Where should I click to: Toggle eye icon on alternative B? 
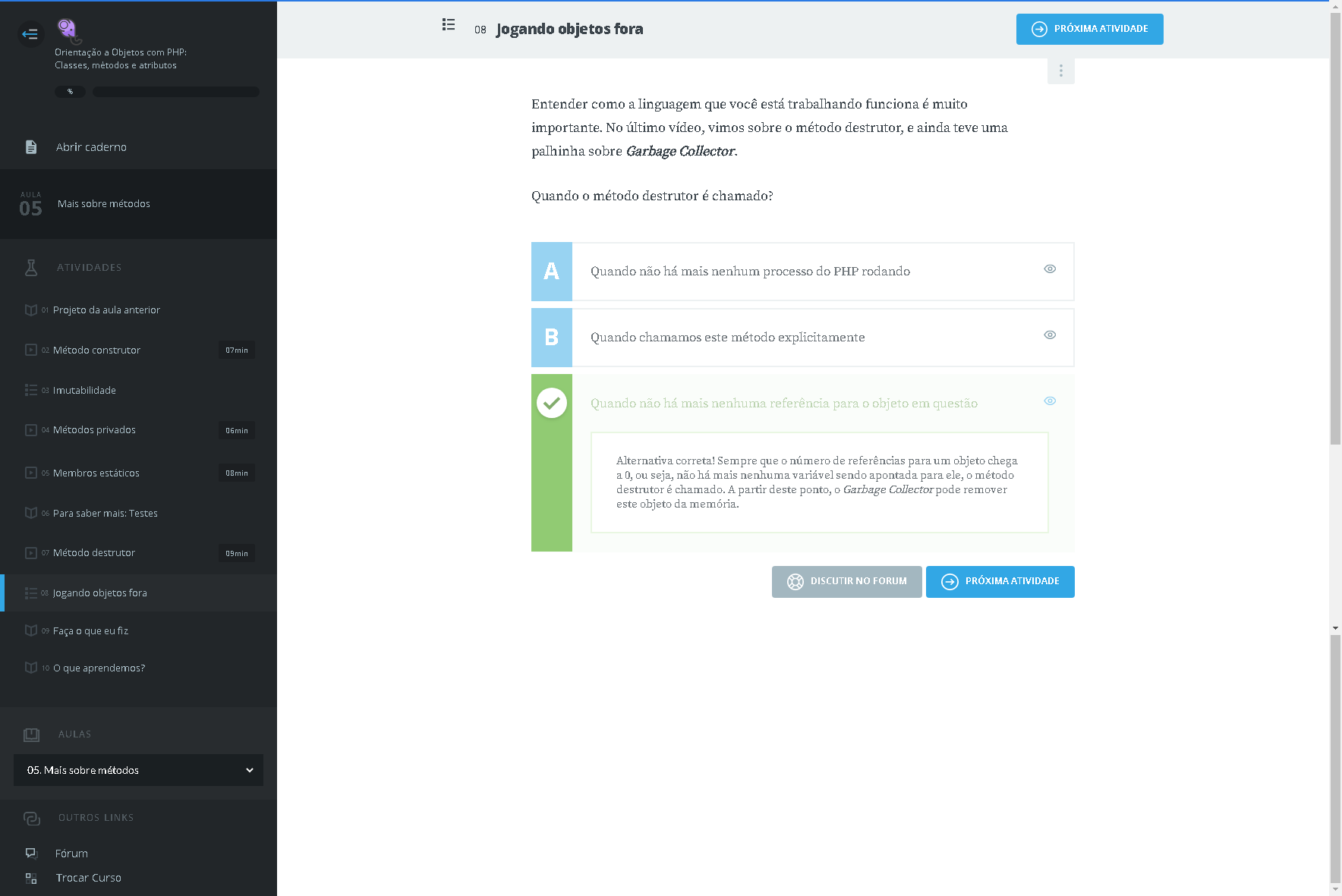(1050, 335)
